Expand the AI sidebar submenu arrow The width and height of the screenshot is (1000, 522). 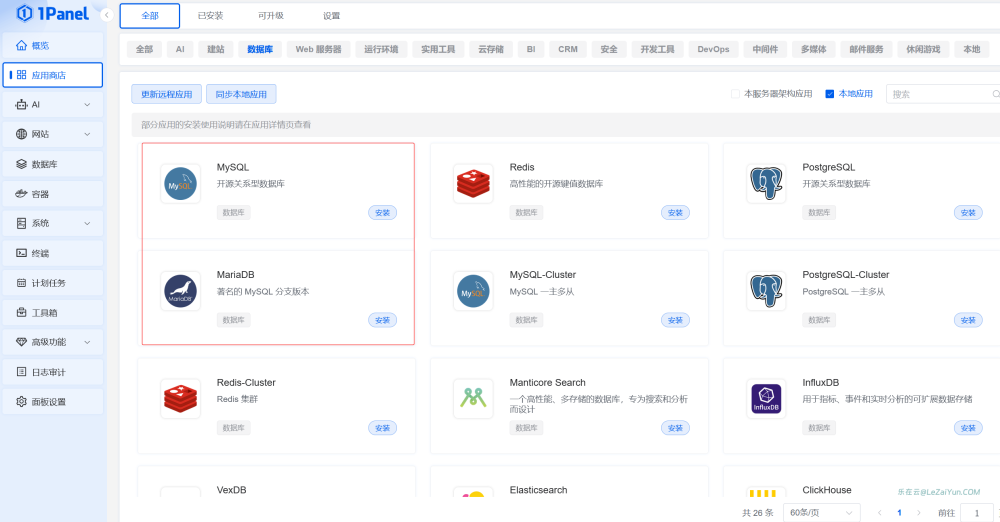(x=87, y=105)
